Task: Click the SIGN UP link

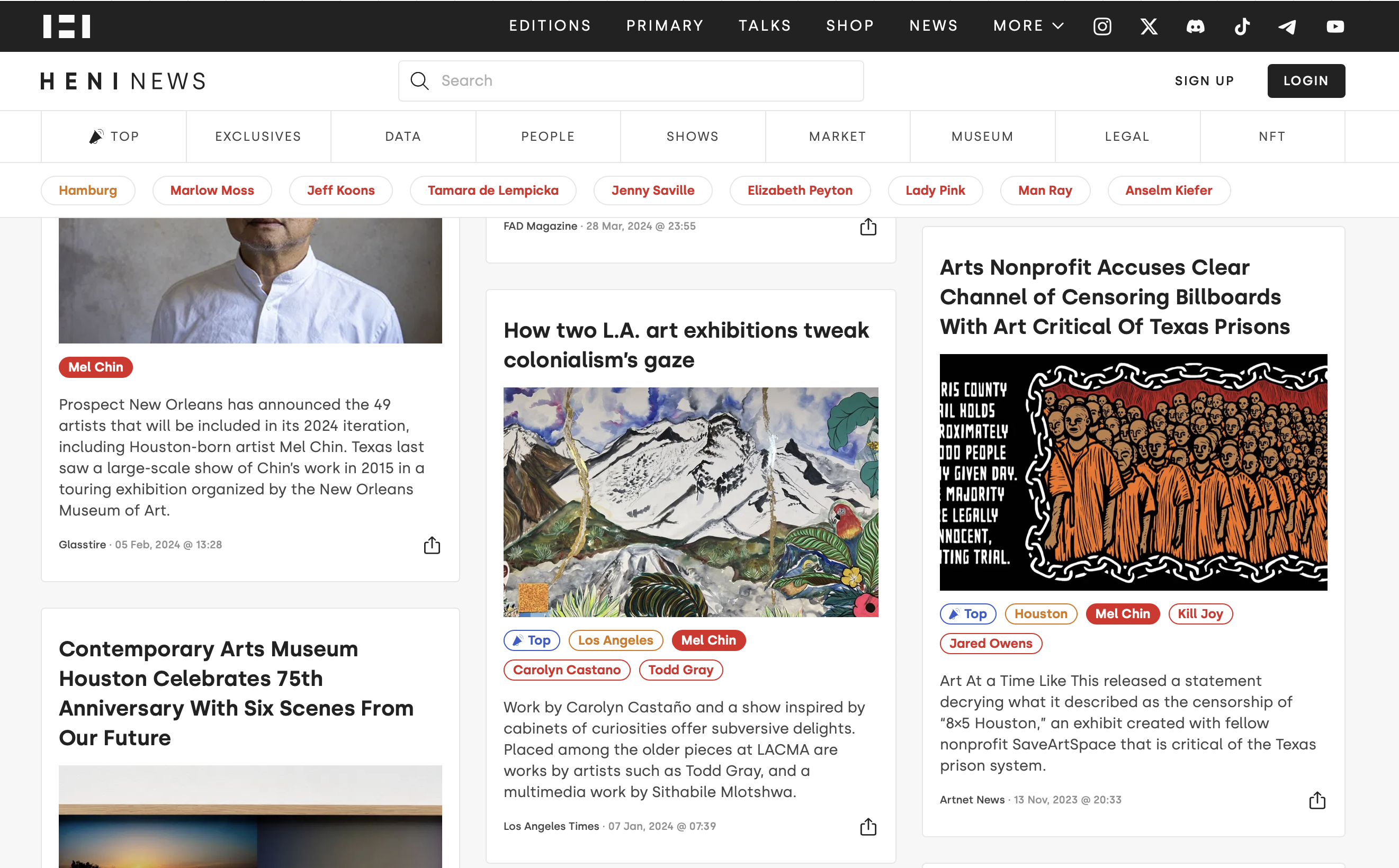Action: (x=1204, y=81)
